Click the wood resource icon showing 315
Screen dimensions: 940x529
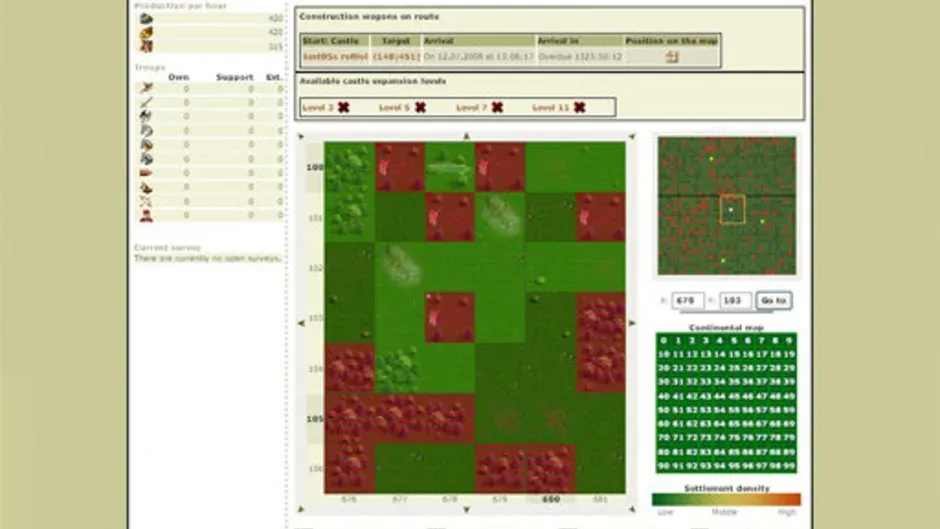pyautogui.click(x=146, y=46)
